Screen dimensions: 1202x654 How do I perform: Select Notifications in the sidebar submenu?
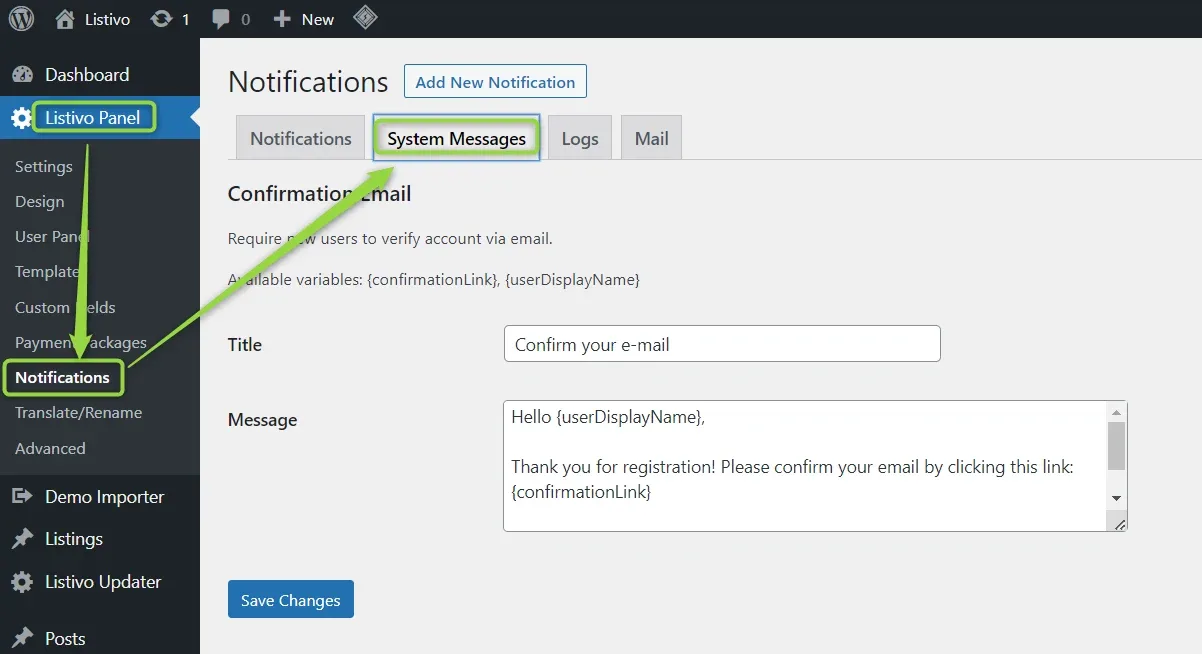62,378
